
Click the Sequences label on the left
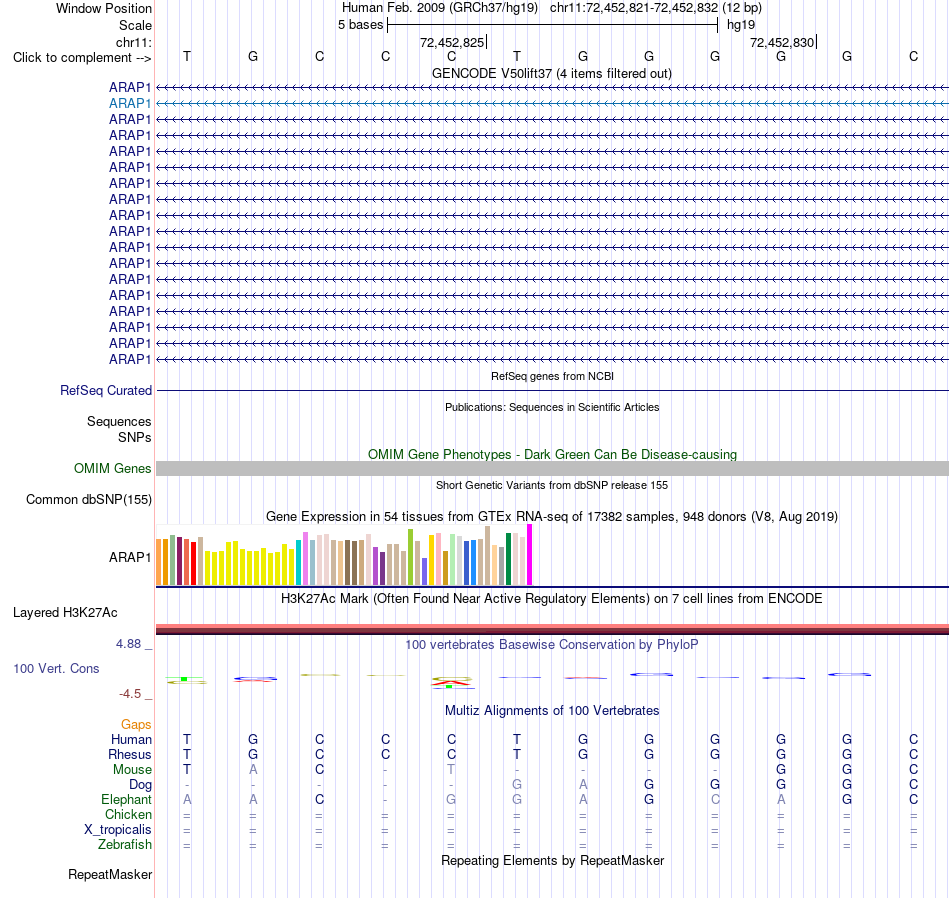[119, 421]
